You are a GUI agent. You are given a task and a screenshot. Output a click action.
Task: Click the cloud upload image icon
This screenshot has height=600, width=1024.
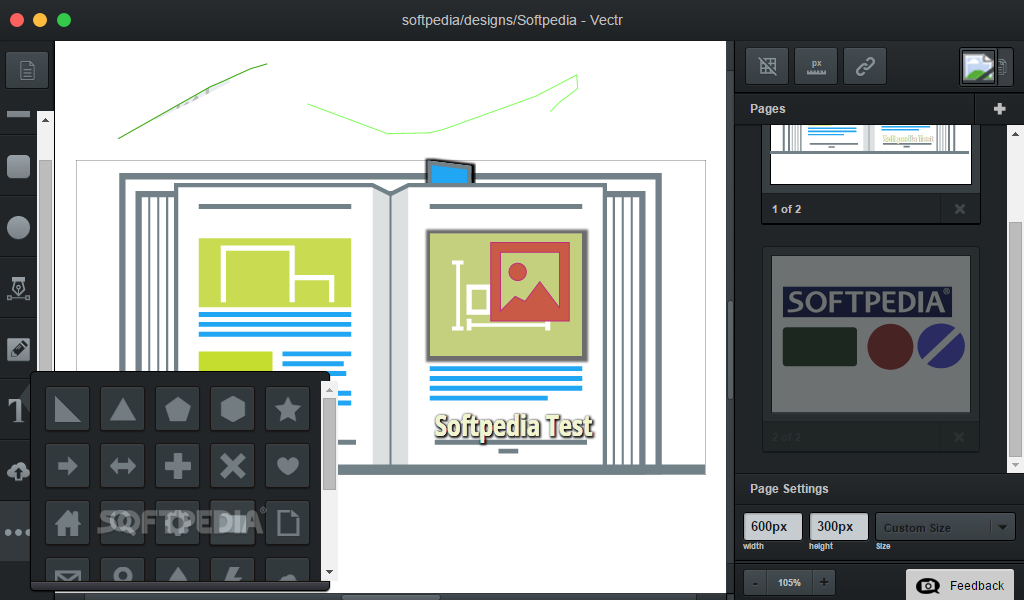click(18, 471)
